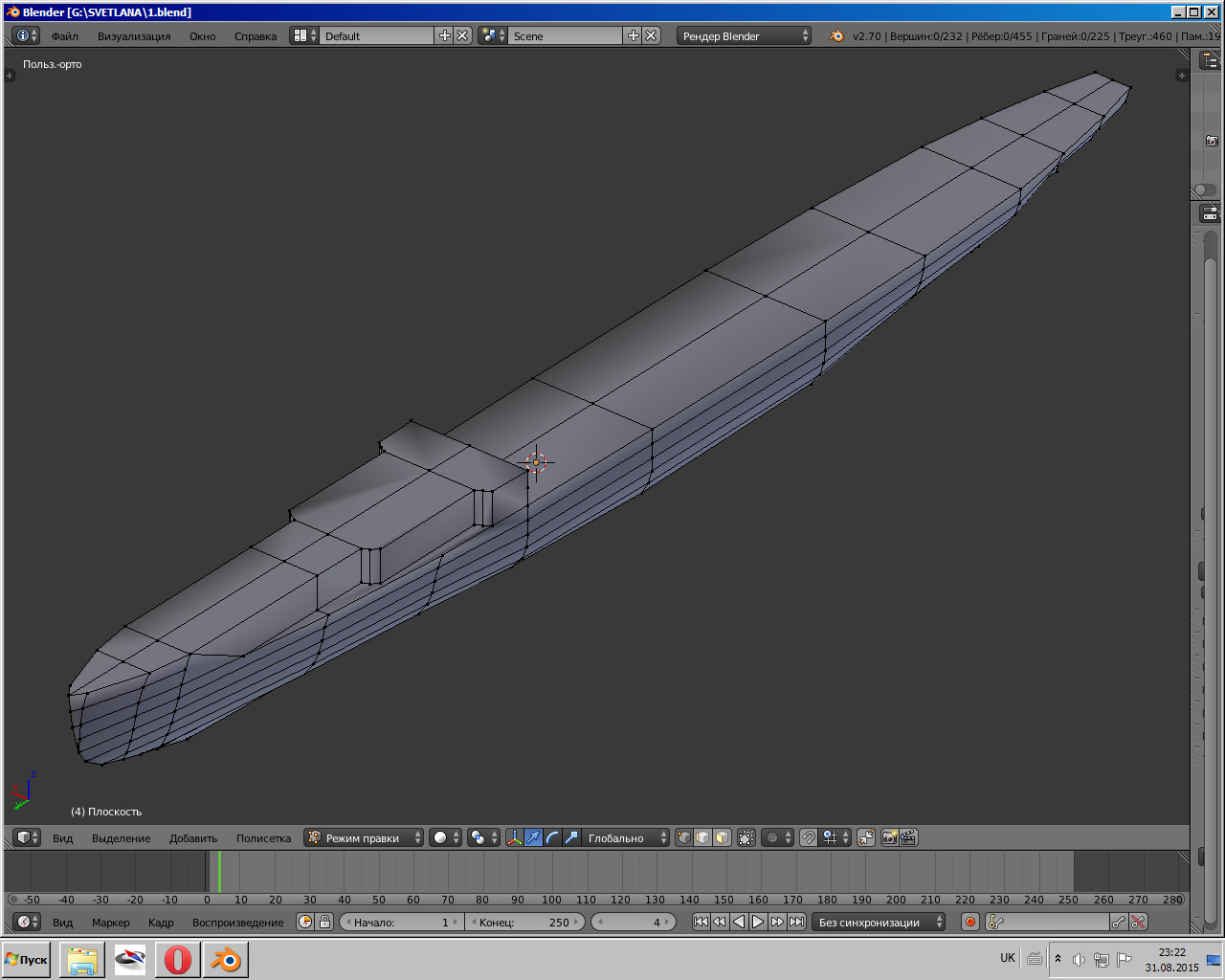Click the translate manipulator arrow icon

534,837
